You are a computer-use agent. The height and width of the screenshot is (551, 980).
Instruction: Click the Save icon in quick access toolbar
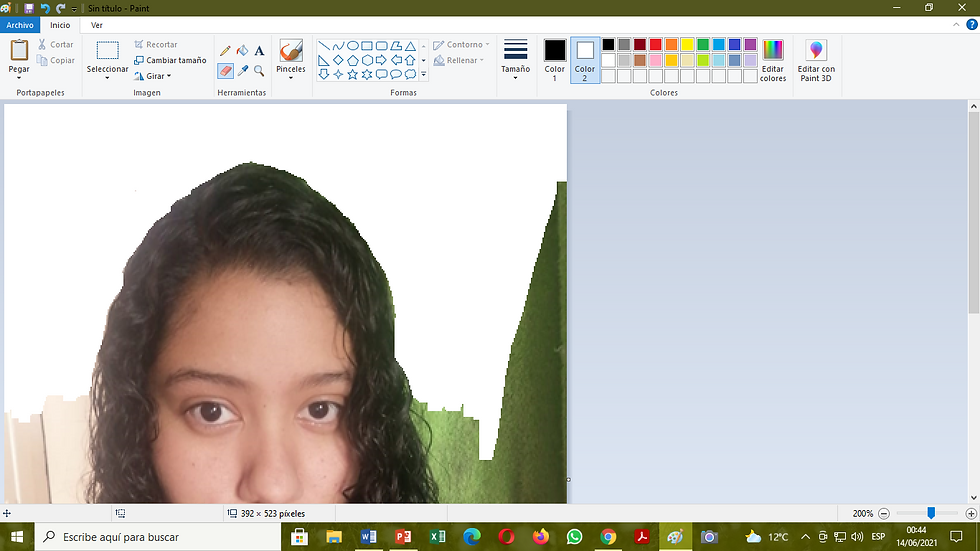click(x=29, y=8)
